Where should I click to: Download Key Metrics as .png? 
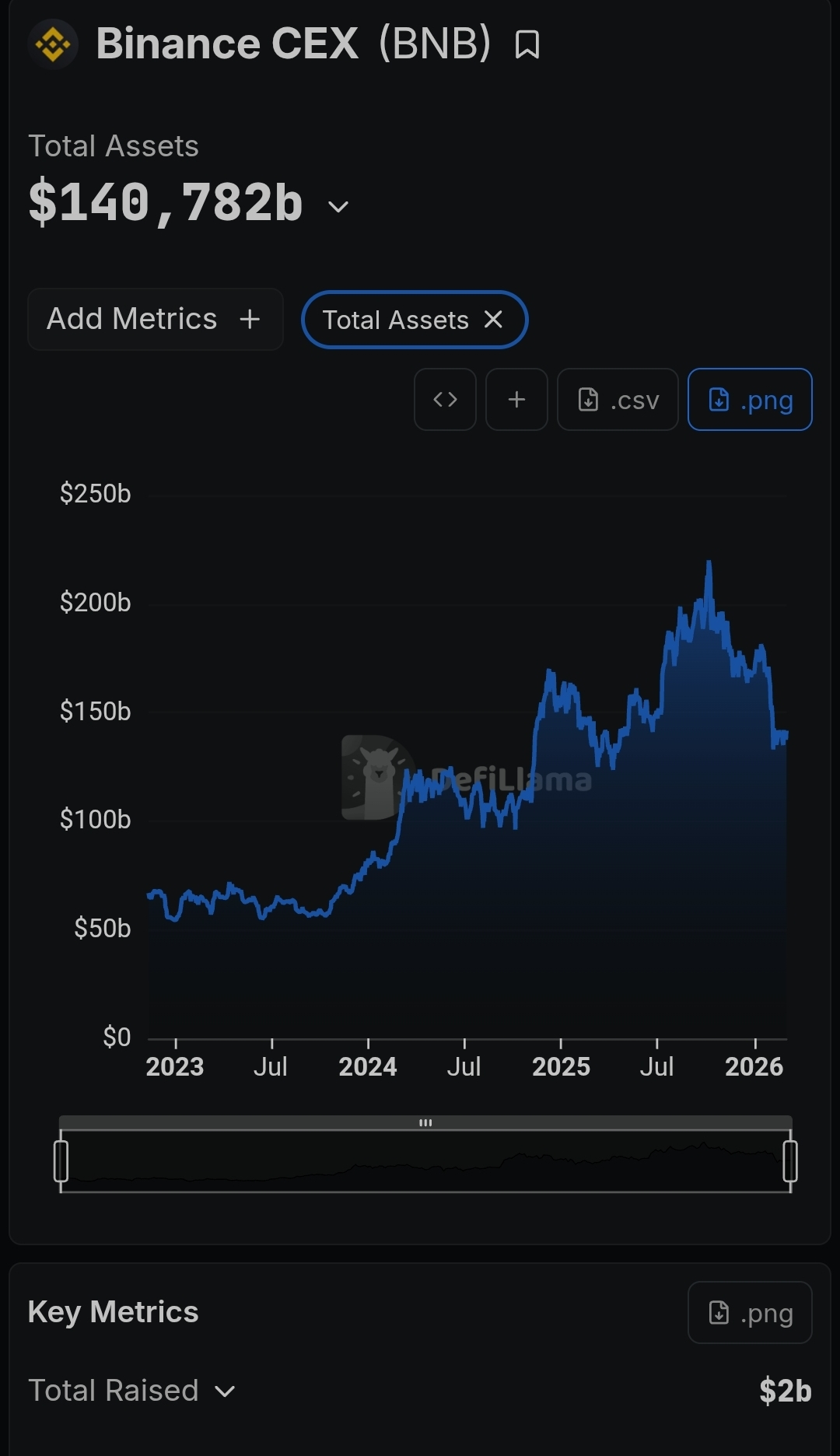pyautogui.click(x=750, y=1312)
